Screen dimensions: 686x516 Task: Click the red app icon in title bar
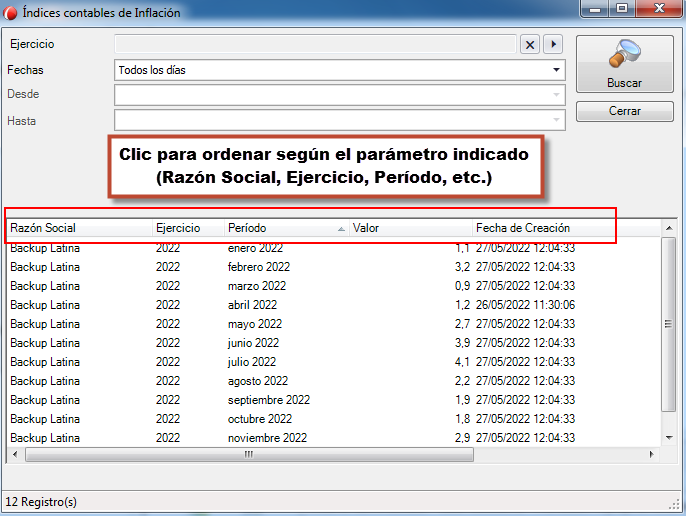[10, 13]
